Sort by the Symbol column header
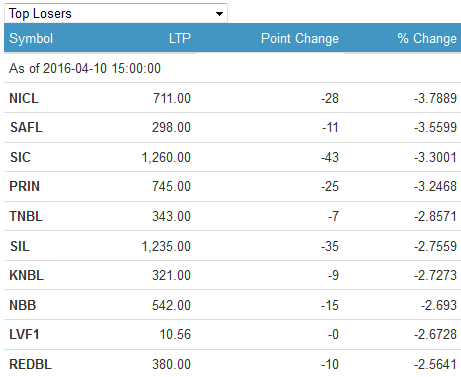This screenshot has height=377, width=461. (31, 38)
